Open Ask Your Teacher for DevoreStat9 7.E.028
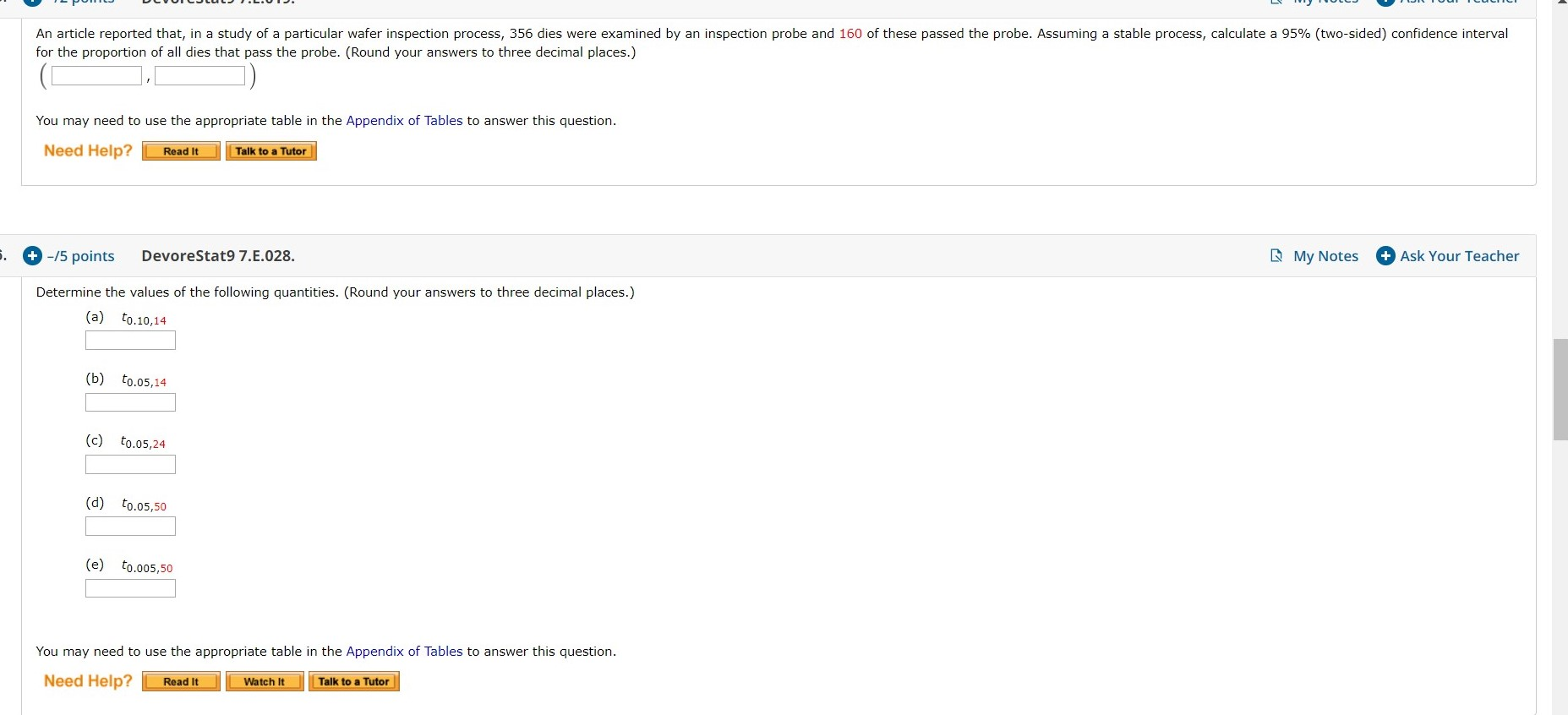Screen dimensions: 1568x715 coord(1447,256)
